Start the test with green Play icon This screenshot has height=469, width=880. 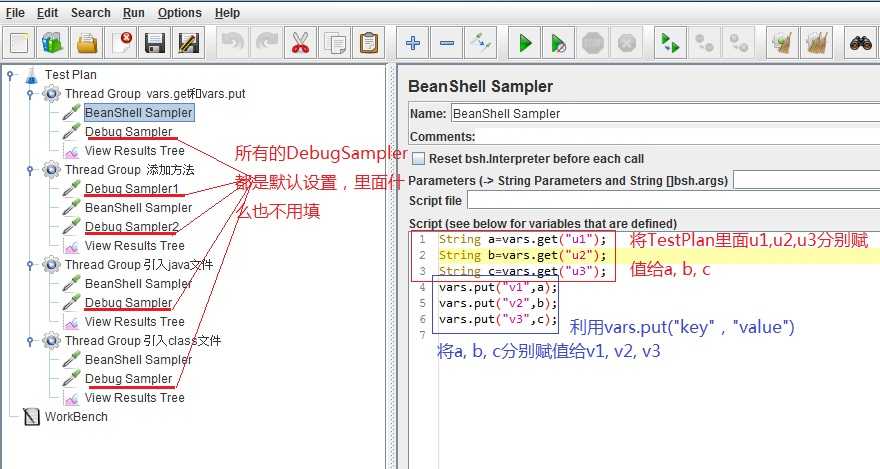tap(525, 43)
